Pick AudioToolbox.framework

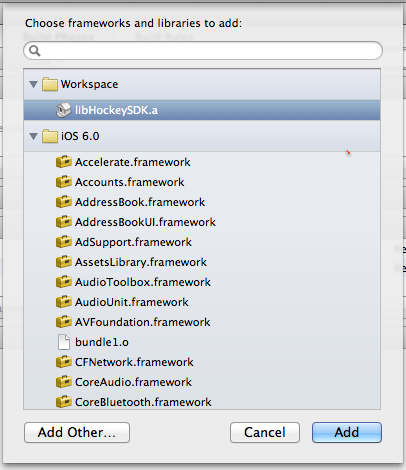pyautogui.click(x=202, y=282)
